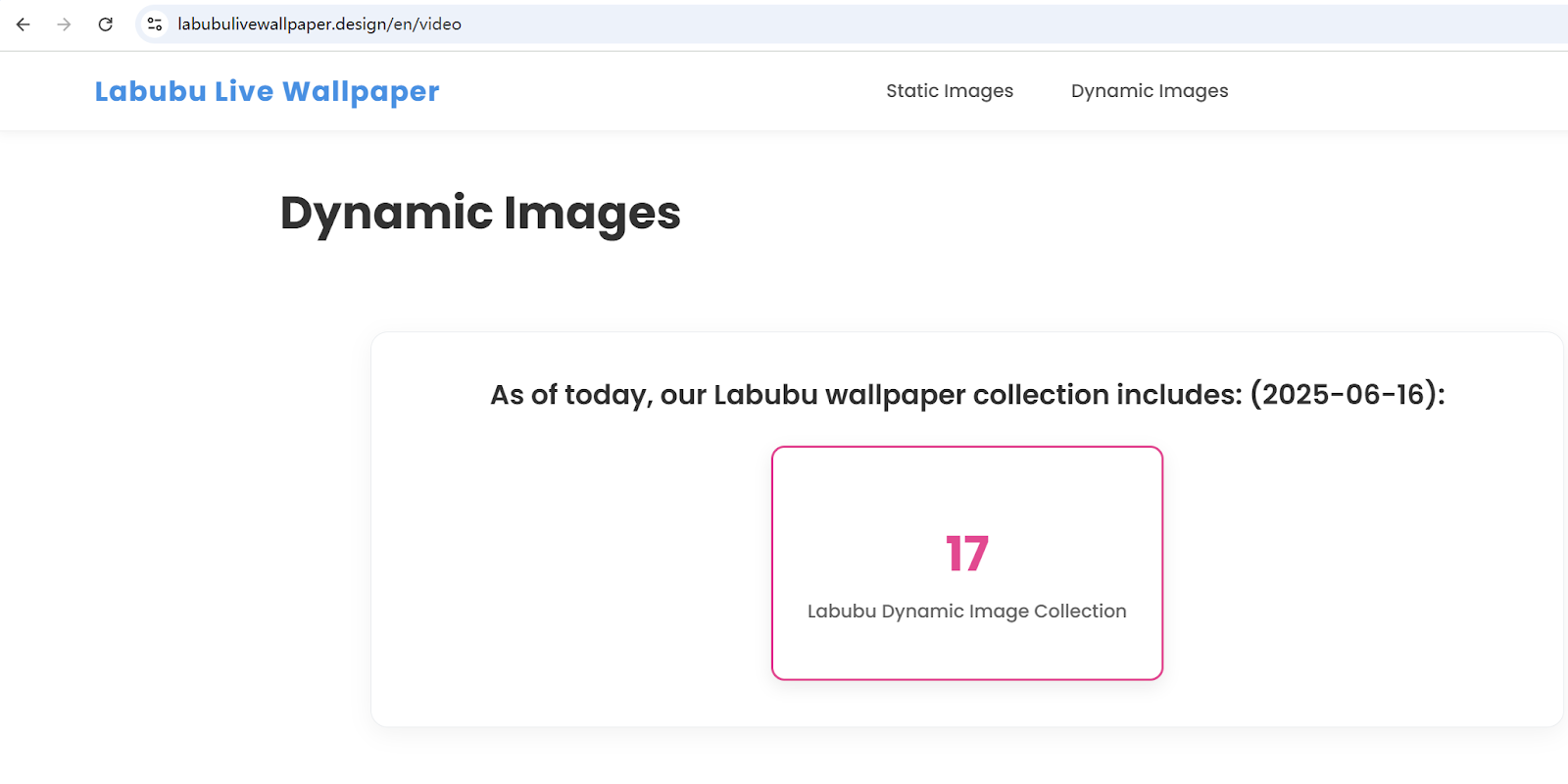Screen dimensions: 1568x784
Task: Click the Labubu Dynamic Image Collection label
Action: 967,611
